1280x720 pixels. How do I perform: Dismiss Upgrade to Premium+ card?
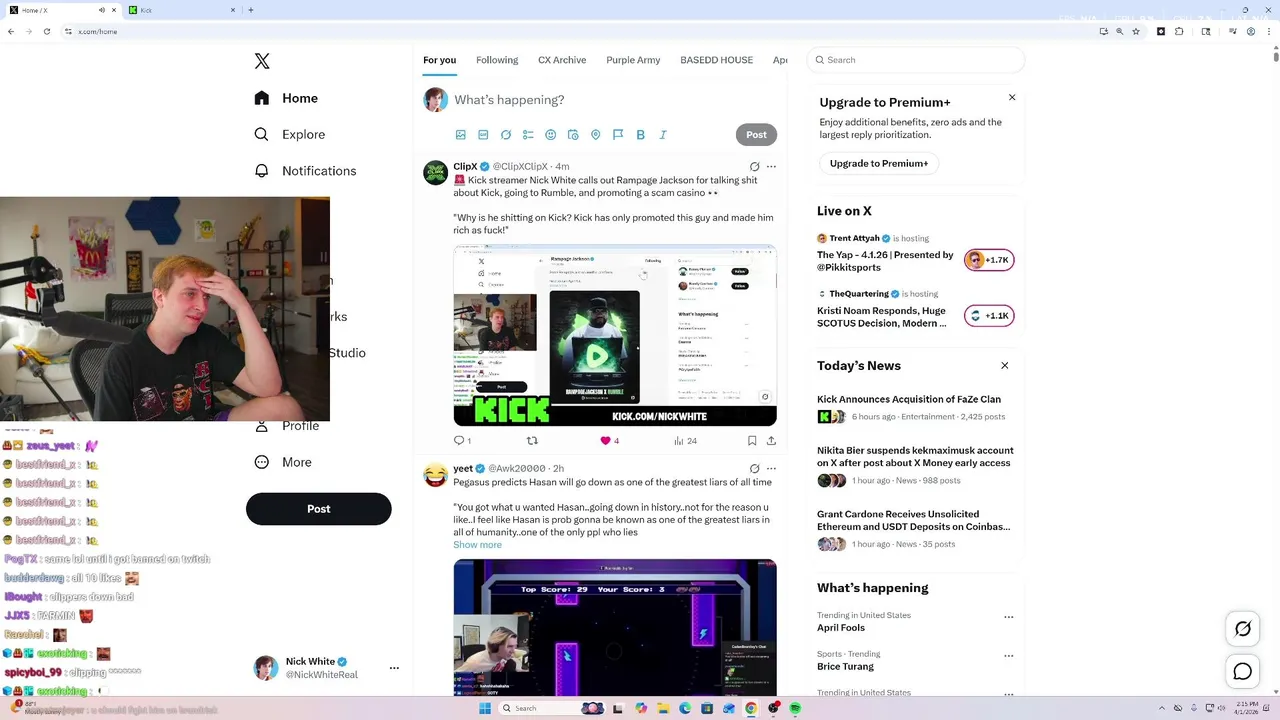tap(1012, 97)
